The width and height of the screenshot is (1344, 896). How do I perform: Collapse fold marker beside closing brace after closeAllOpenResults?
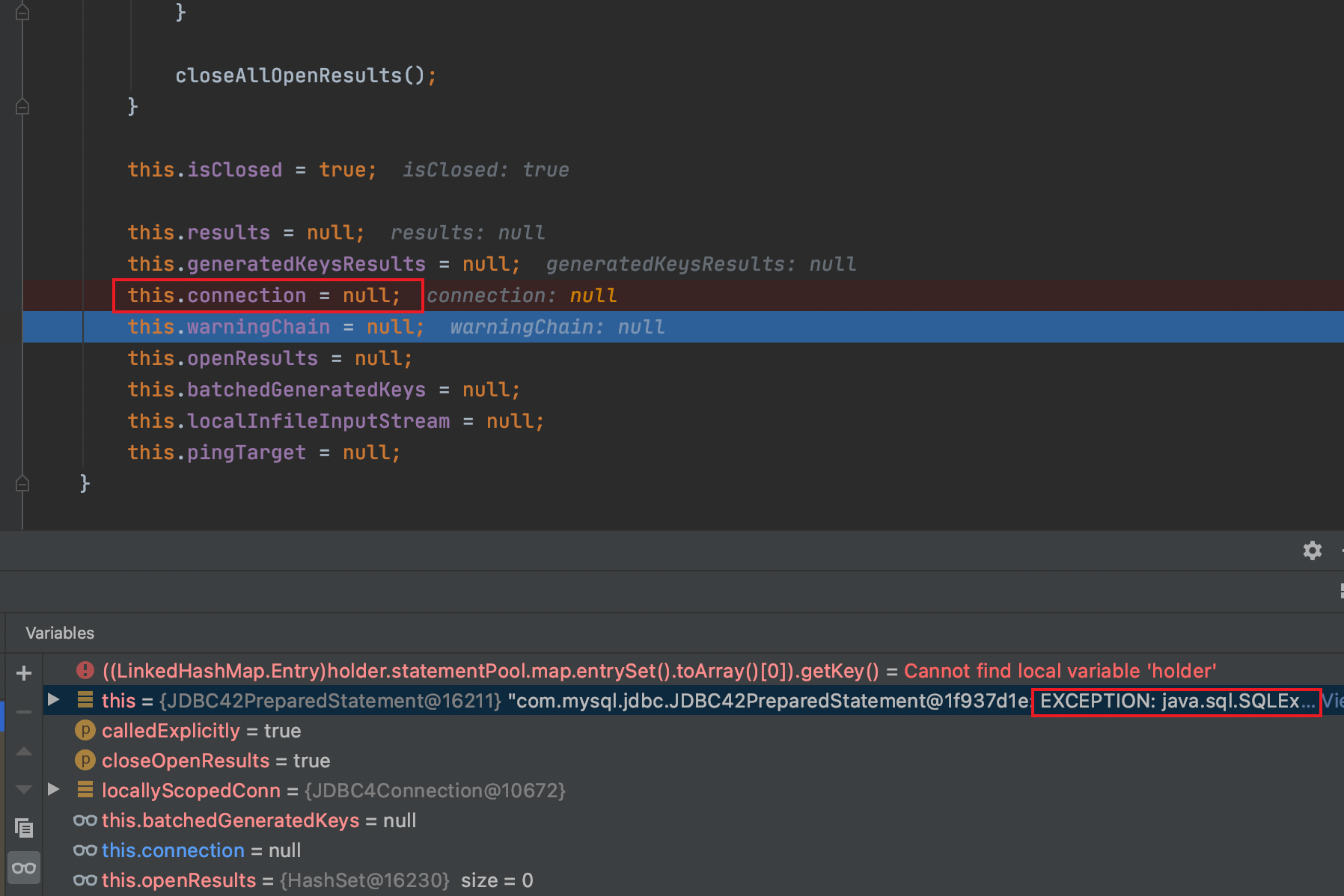tap(22, 107)
